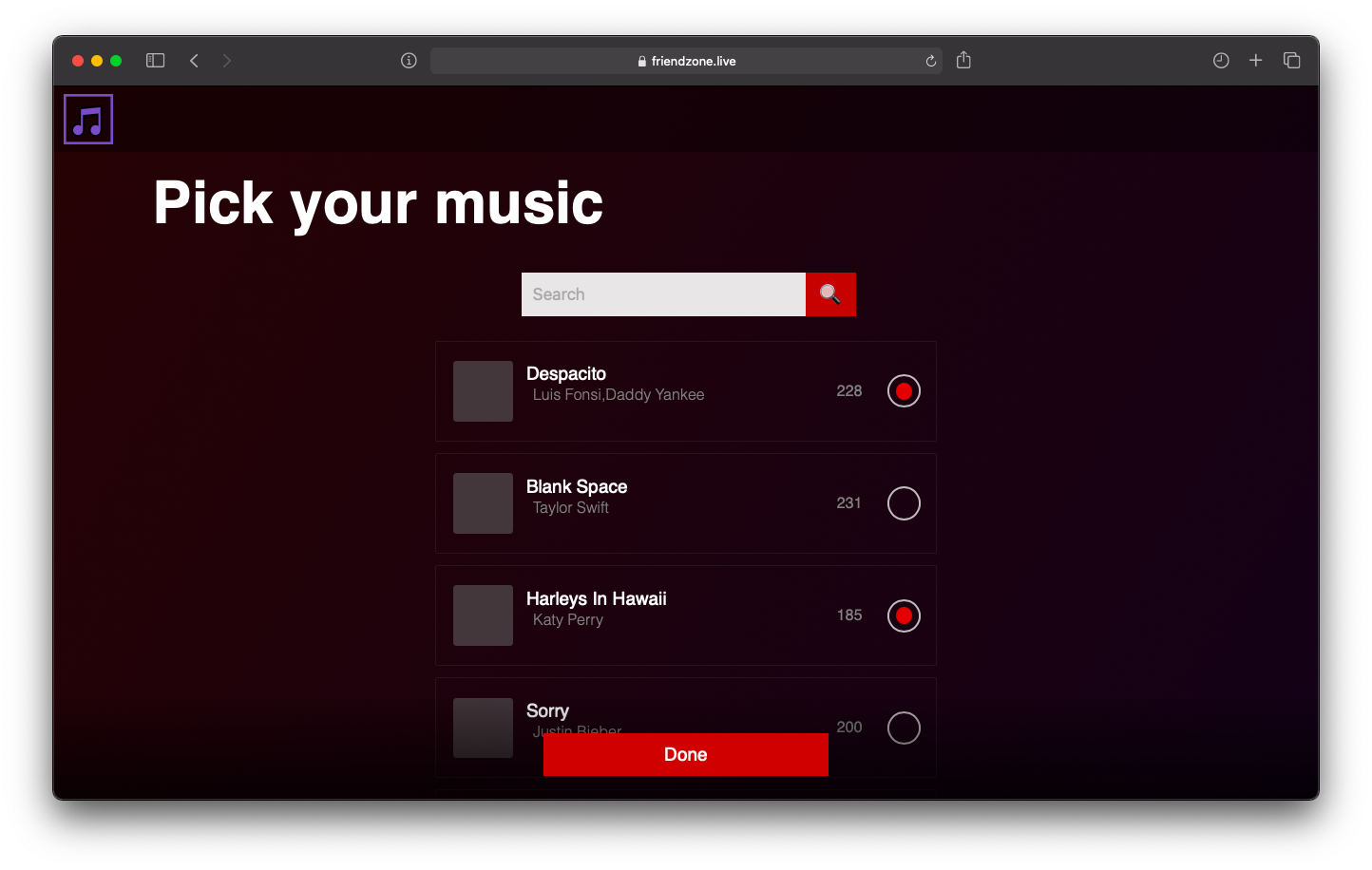Viewport: 1372px width, 870px height.
Task: Focus the Search input field
Action: tap(663, 294)
